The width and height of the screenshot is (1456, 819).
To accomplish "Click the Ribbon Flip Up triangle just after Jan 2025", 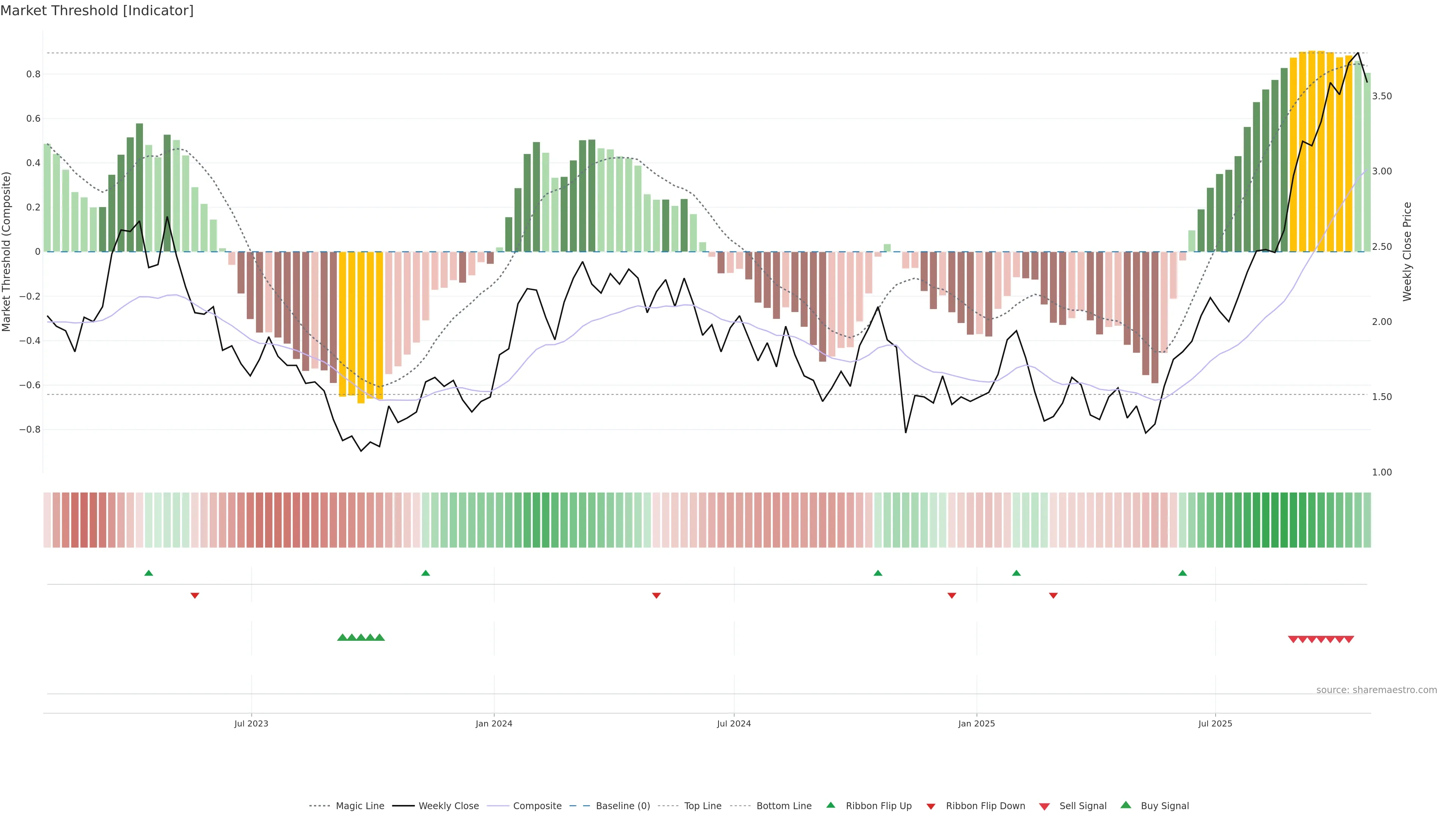I will click(1016, 573).
